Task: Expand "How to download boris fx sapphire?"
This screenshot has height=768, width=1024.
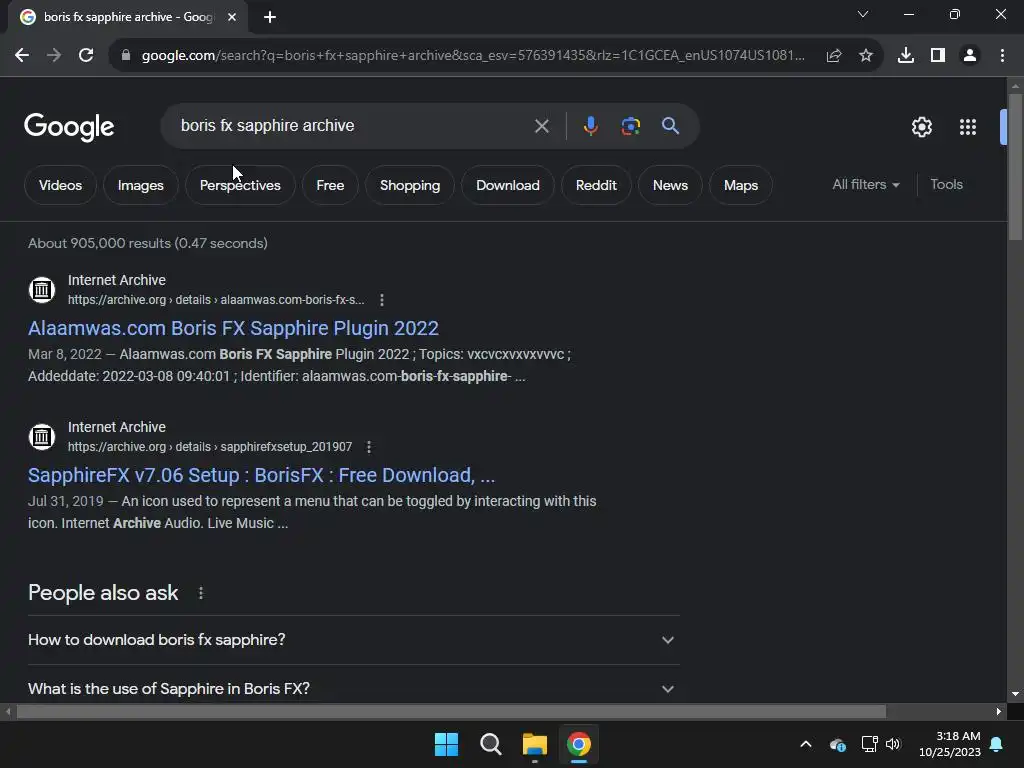Action: [x=354, y=640]
